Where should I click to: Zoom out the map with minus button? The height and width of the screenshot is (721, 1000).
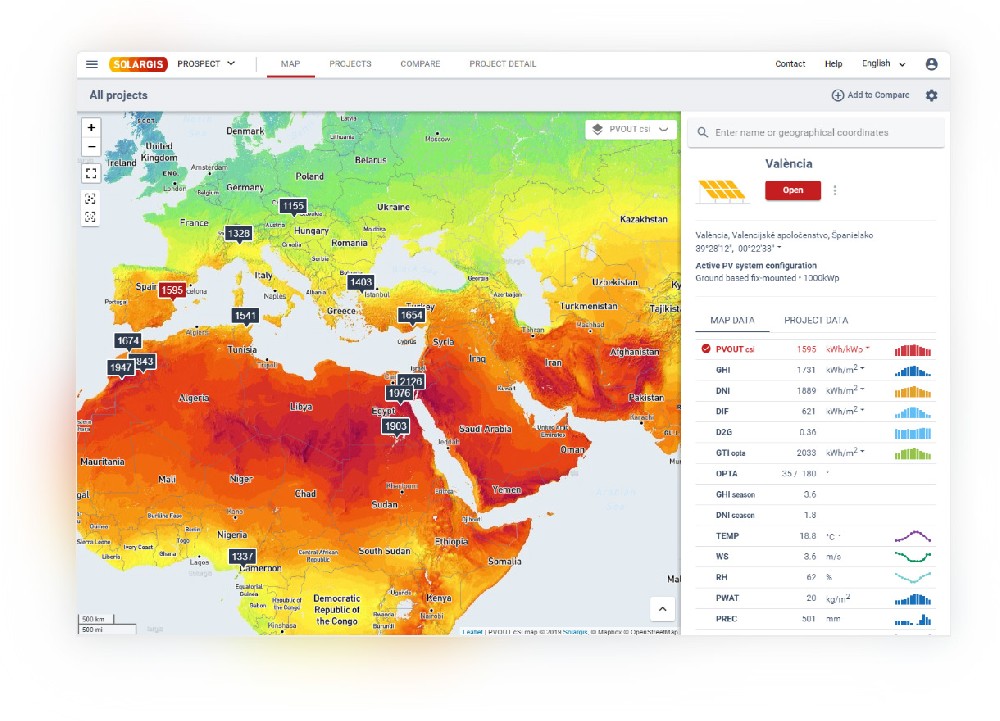(x=91, y=147)
